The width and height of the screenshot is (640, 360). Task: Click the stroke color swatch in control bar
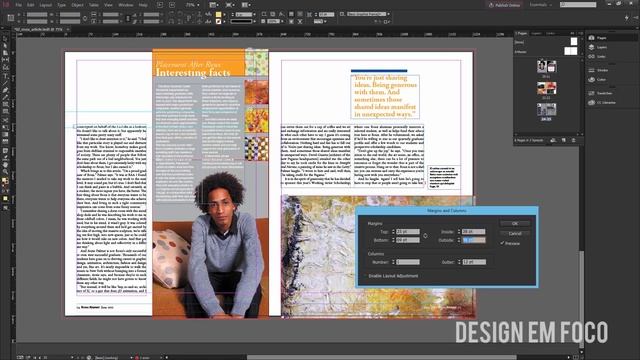(x=218, y=21)
